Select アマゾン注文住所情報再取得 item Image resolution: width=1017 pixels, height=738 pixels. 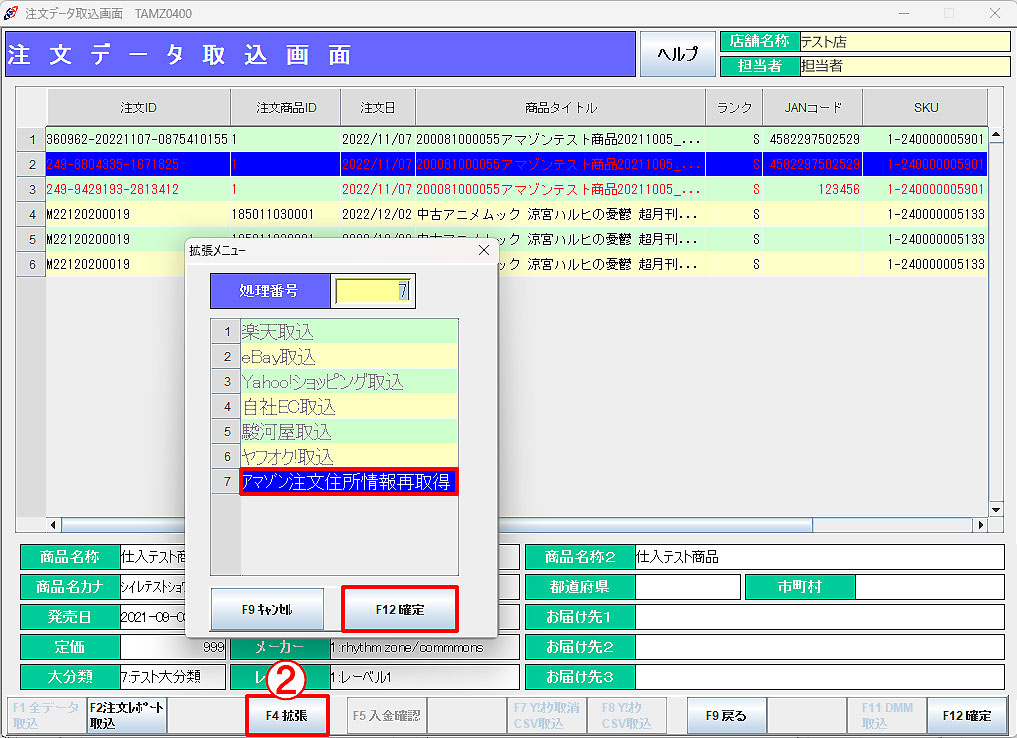coord(348,482)
